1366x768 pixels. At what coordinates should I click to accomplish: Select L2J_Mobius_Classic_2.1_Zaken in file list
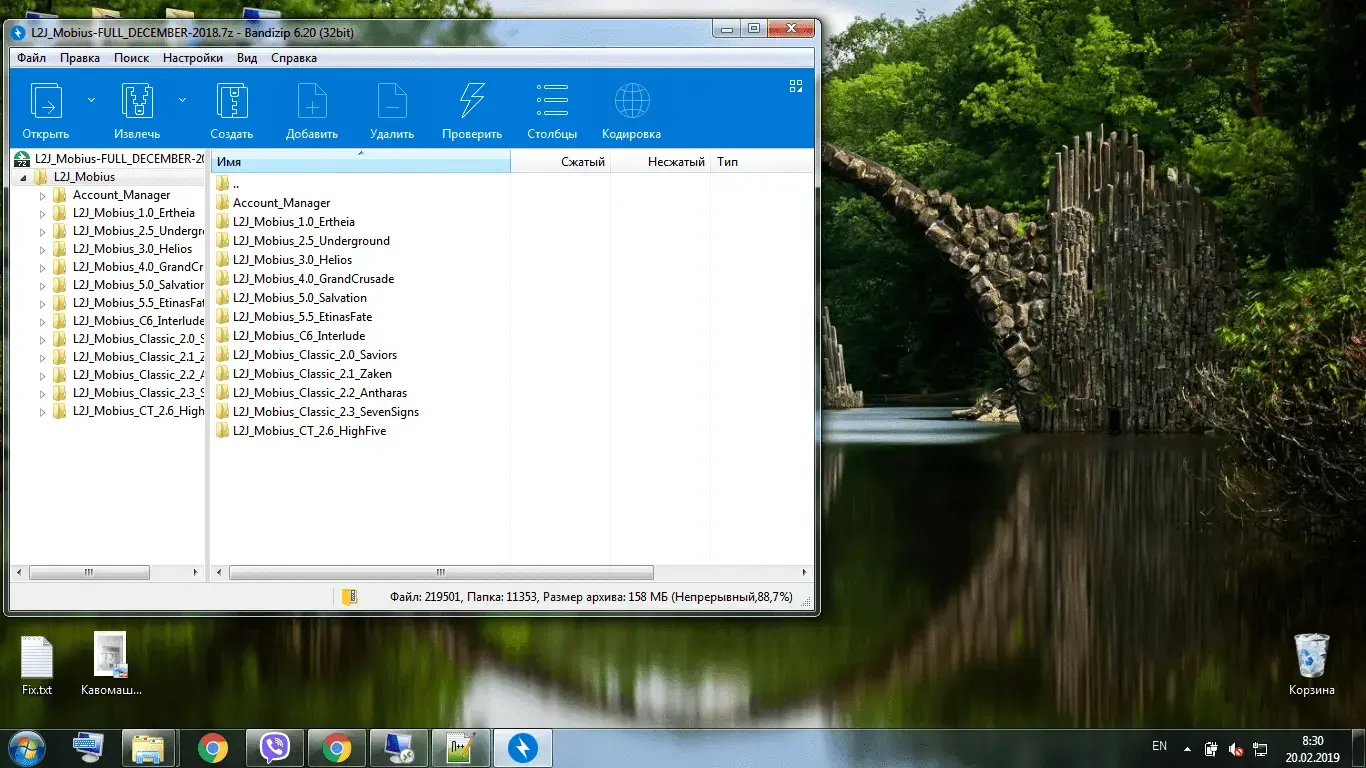pos(312,374)
